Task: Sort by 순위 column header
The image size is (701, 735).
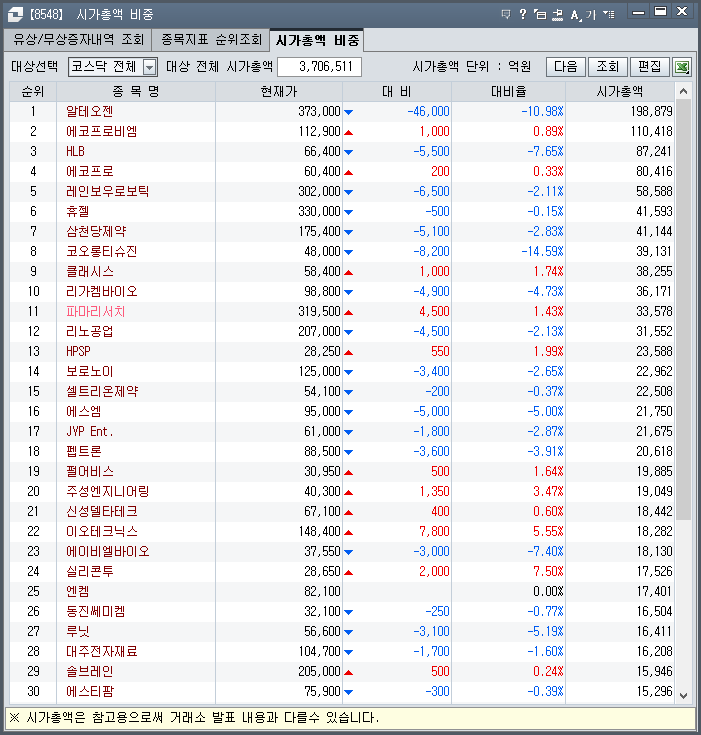Action: (x=33, y=91)
